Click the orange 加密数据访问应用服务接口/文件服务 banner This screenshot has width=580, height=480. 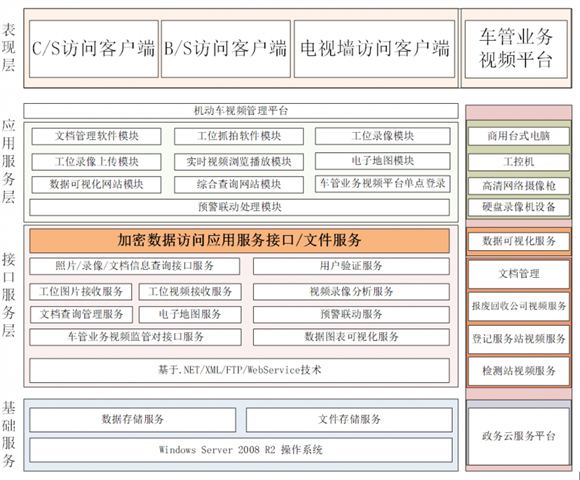click(x=240, y=241)
